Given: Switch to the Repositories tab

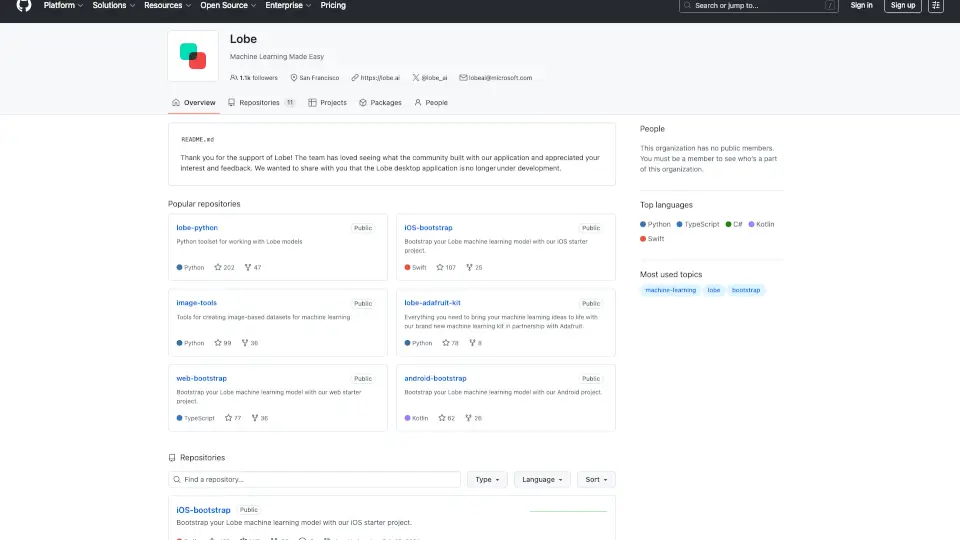Looking at the screenshot, I should coord(260,103).
